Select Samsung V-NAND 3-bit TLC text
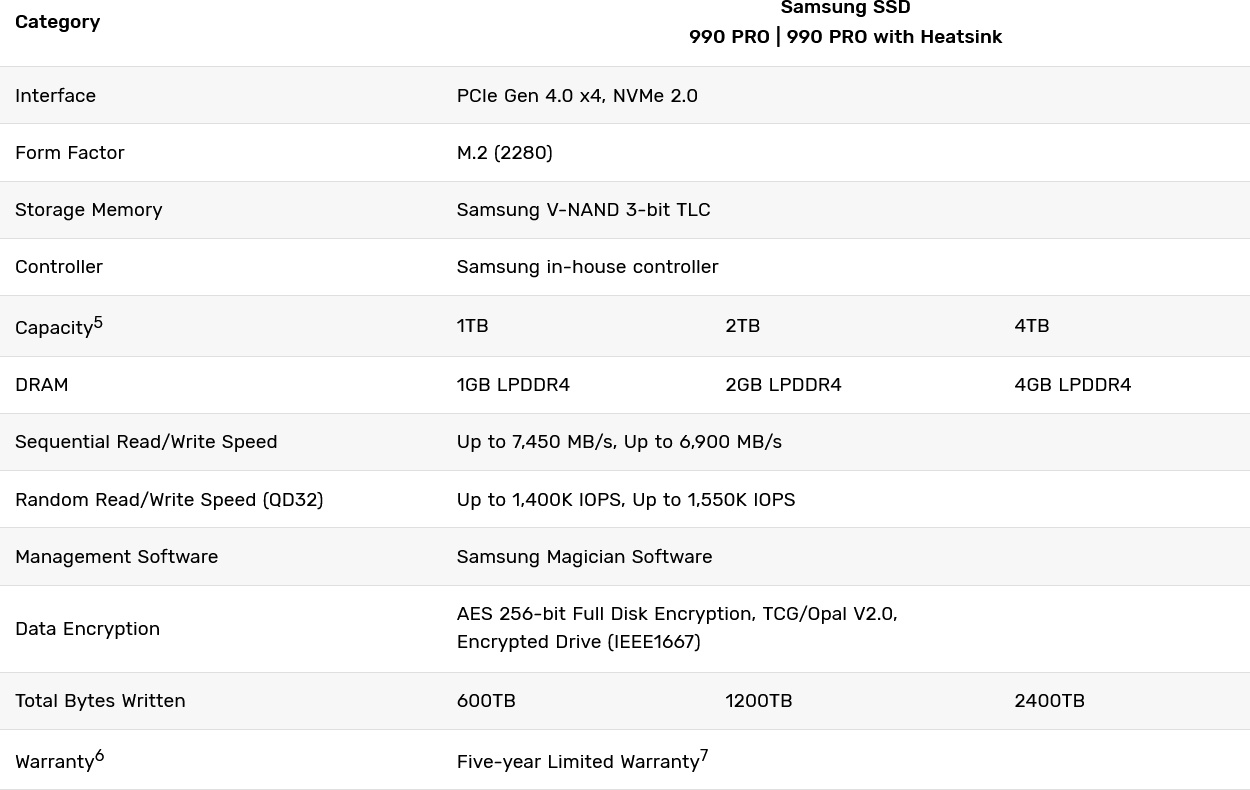The width and height of the screenshot is (1250, 790). coord(583,210)
